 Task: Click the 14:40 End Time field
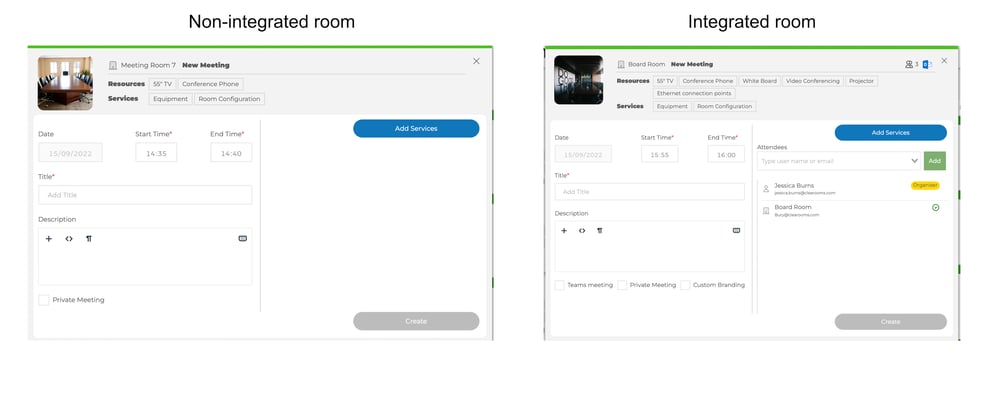click(231, 153)
